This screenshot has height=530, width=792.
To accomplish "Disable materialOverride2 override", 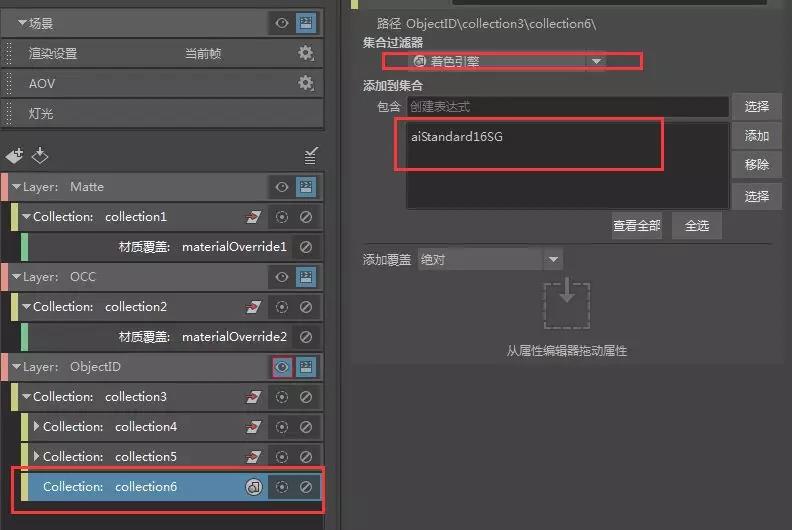I will click(x=306, y=337).
